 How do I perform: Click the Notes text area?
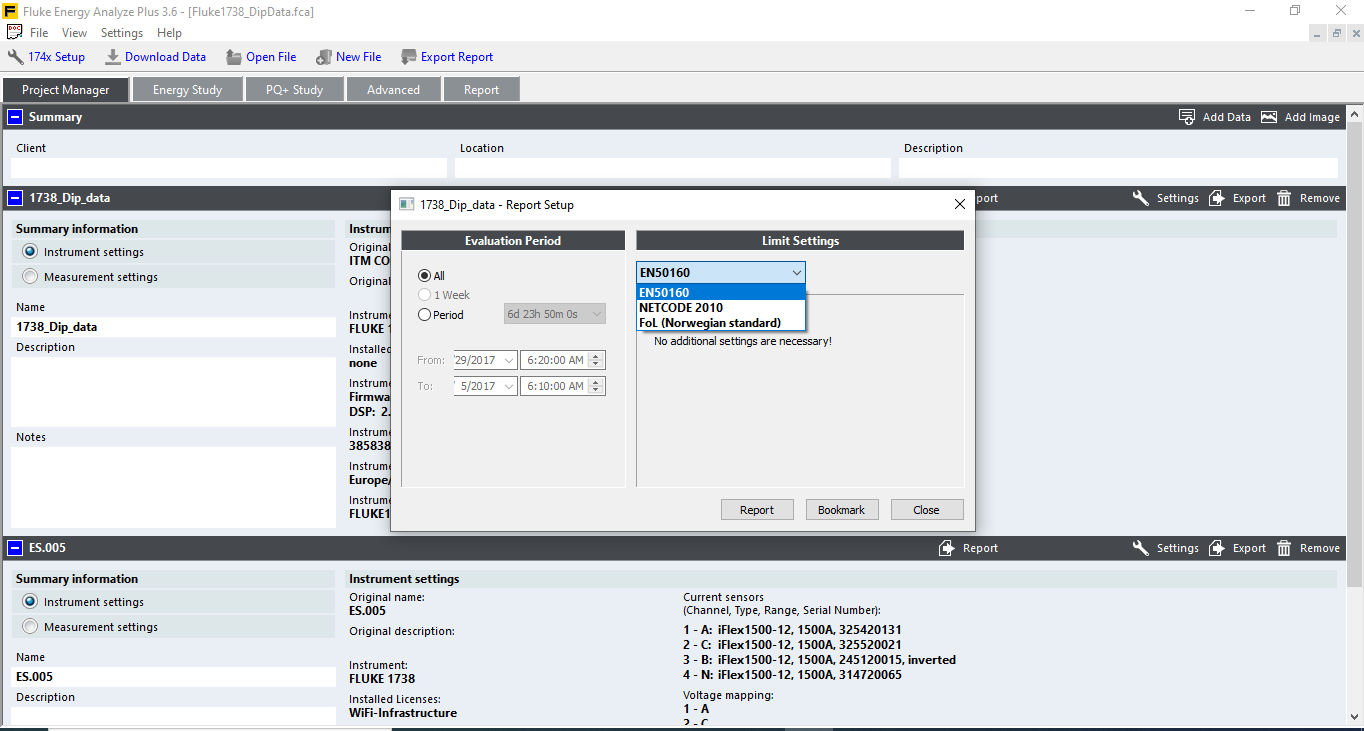(173, 487)
